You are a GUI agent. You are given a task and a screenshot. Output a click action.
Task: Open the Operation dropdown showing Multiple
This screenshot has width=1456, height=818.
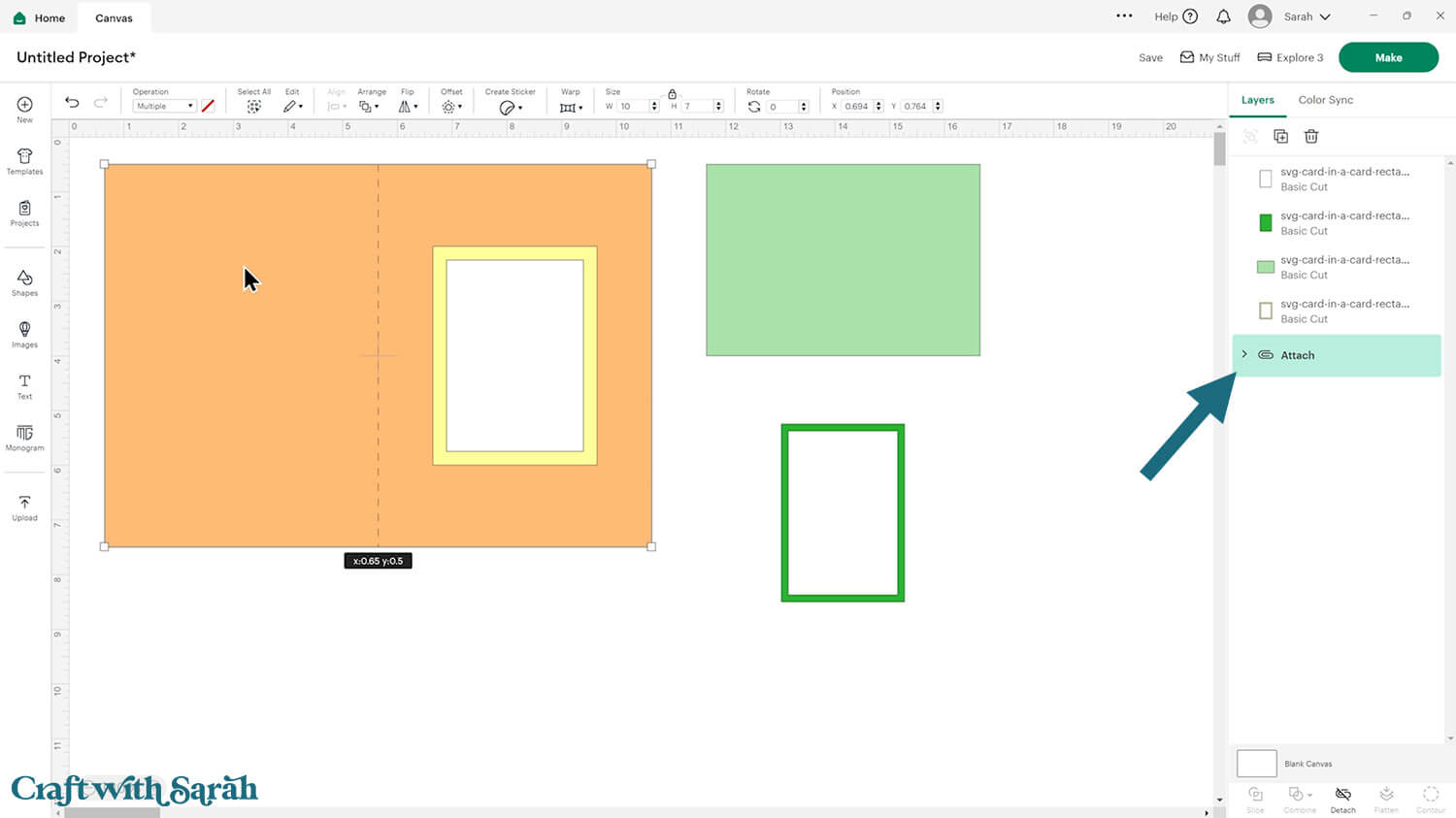tap(164, 106)
